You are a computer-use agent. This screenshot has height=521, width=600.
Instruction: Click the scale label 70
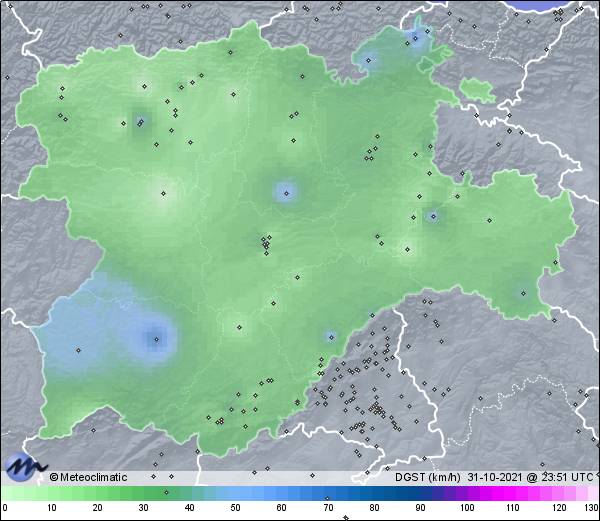(x=328, y=508)
